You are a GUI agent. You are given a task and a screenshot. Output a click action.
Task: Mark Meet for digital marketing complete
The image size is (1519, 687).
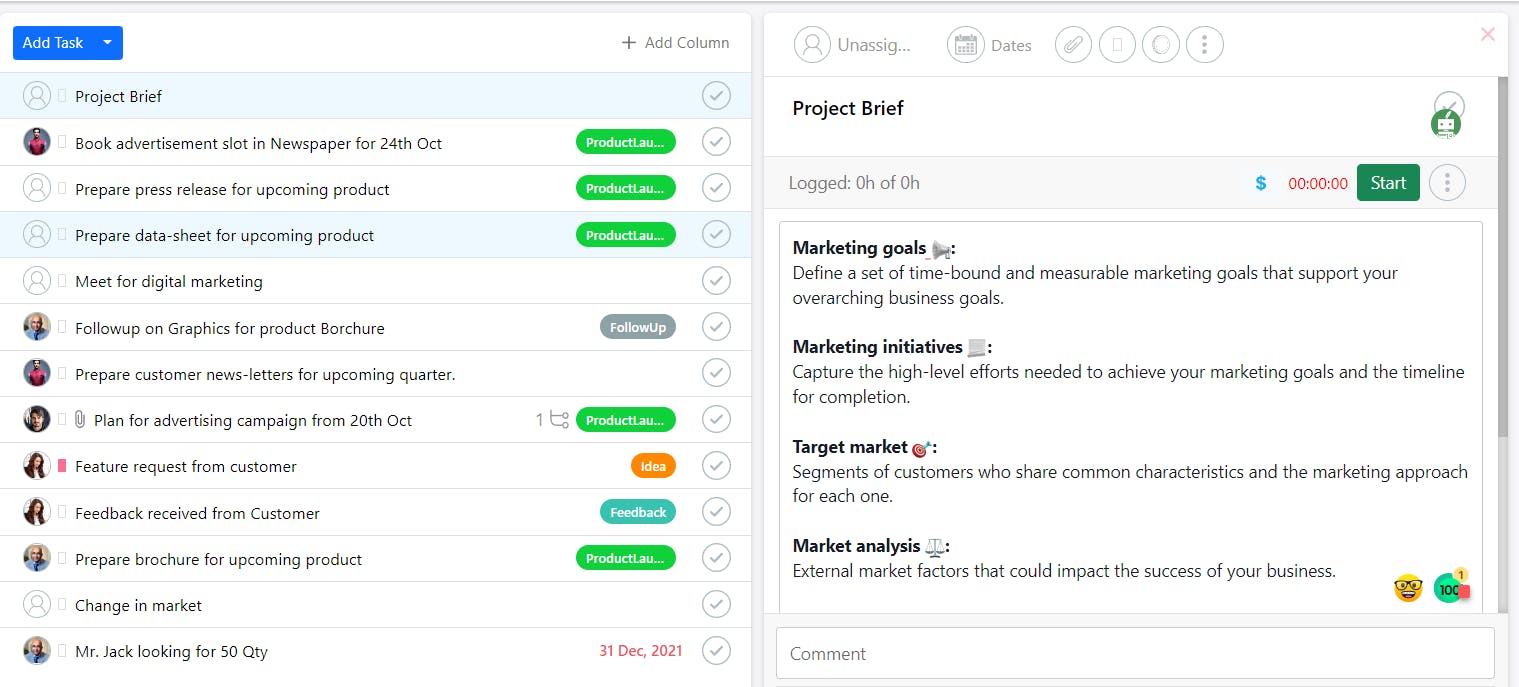point(716,281)
